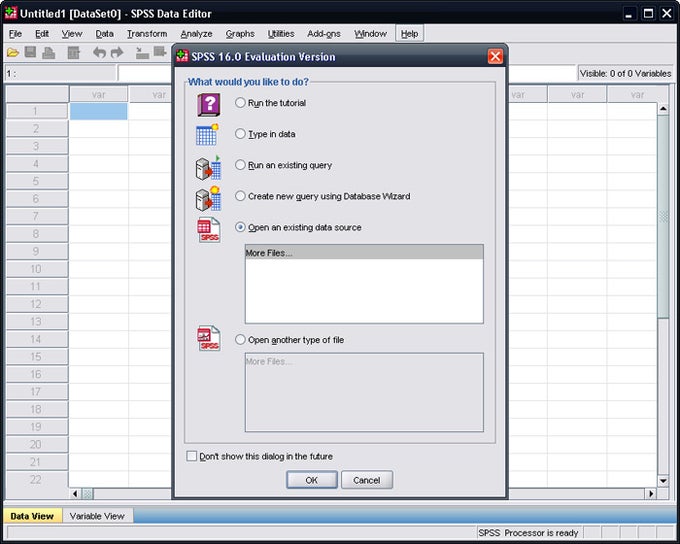Select row header 22
The height and width of the screenshot is (544, 680).
point(36,479)
